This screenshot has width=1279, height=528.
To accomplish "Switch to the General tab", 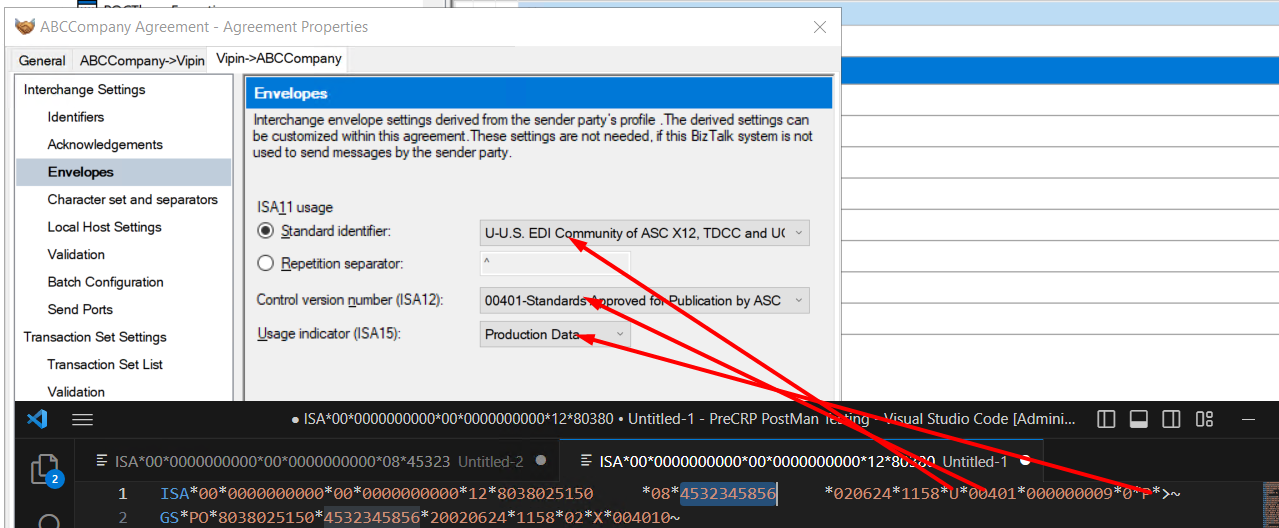I will [42, 61].
